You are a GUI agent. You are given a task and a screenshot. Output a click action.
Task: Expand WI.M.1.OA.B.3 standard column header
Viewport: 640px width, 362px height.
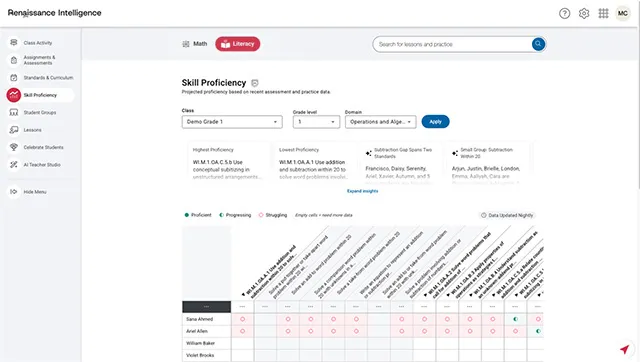click(448, 294)
